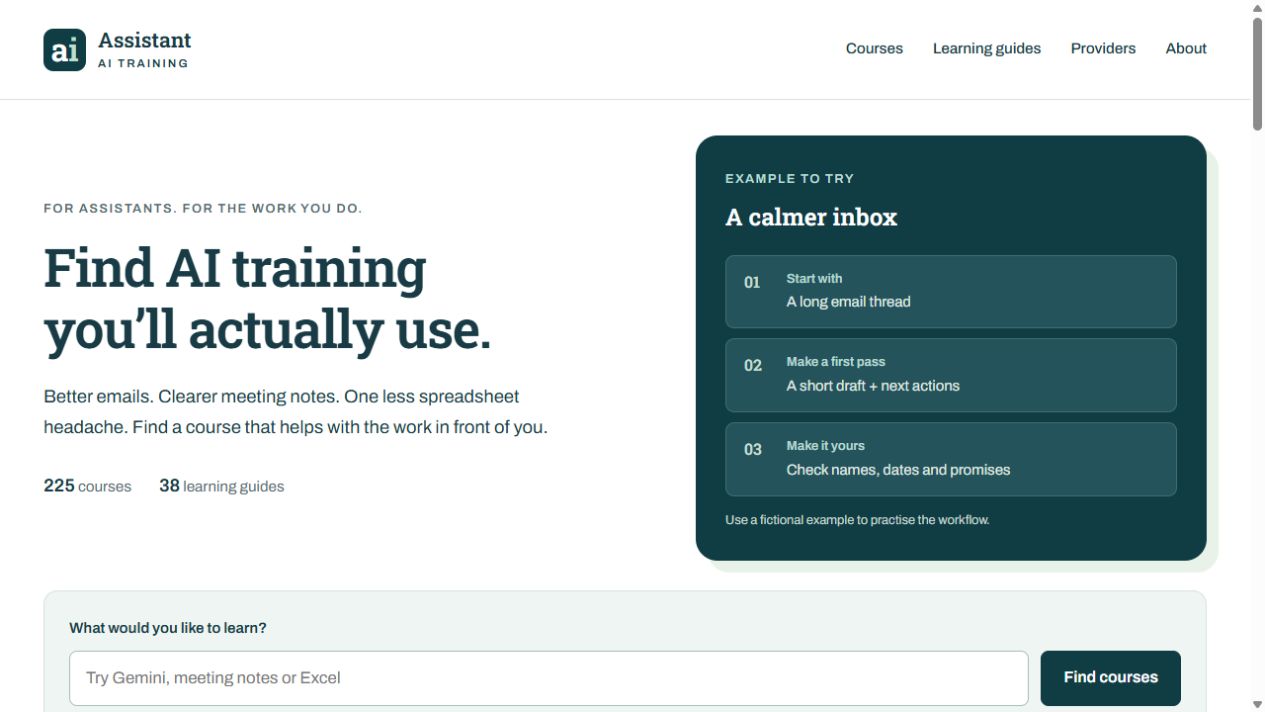Click 'What would you like to learn?' label

pyautogui.click(x=168, y=628)
